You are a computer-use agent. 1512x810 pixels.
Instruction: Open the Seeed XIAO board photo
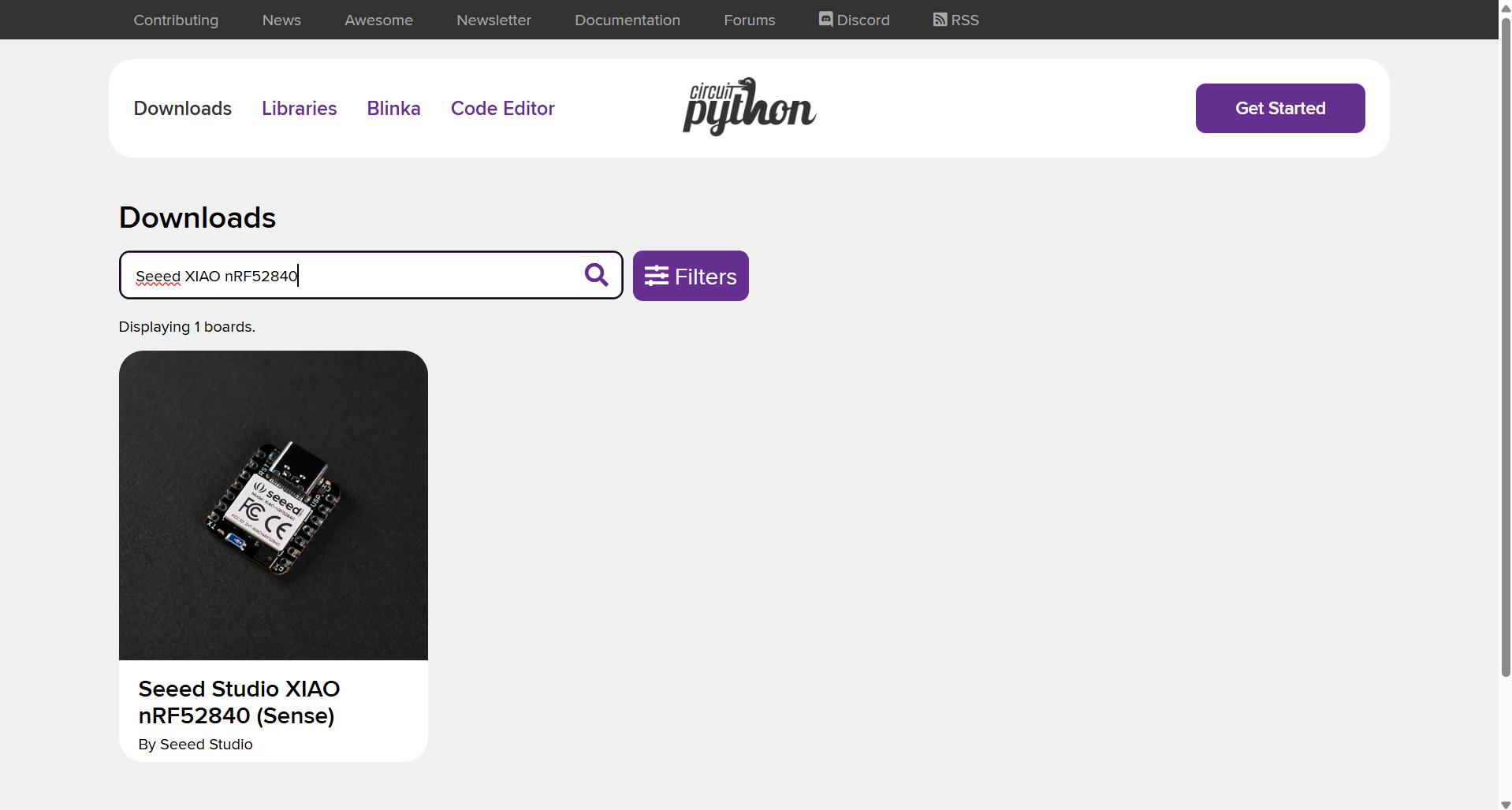click(x=274, y=505)
